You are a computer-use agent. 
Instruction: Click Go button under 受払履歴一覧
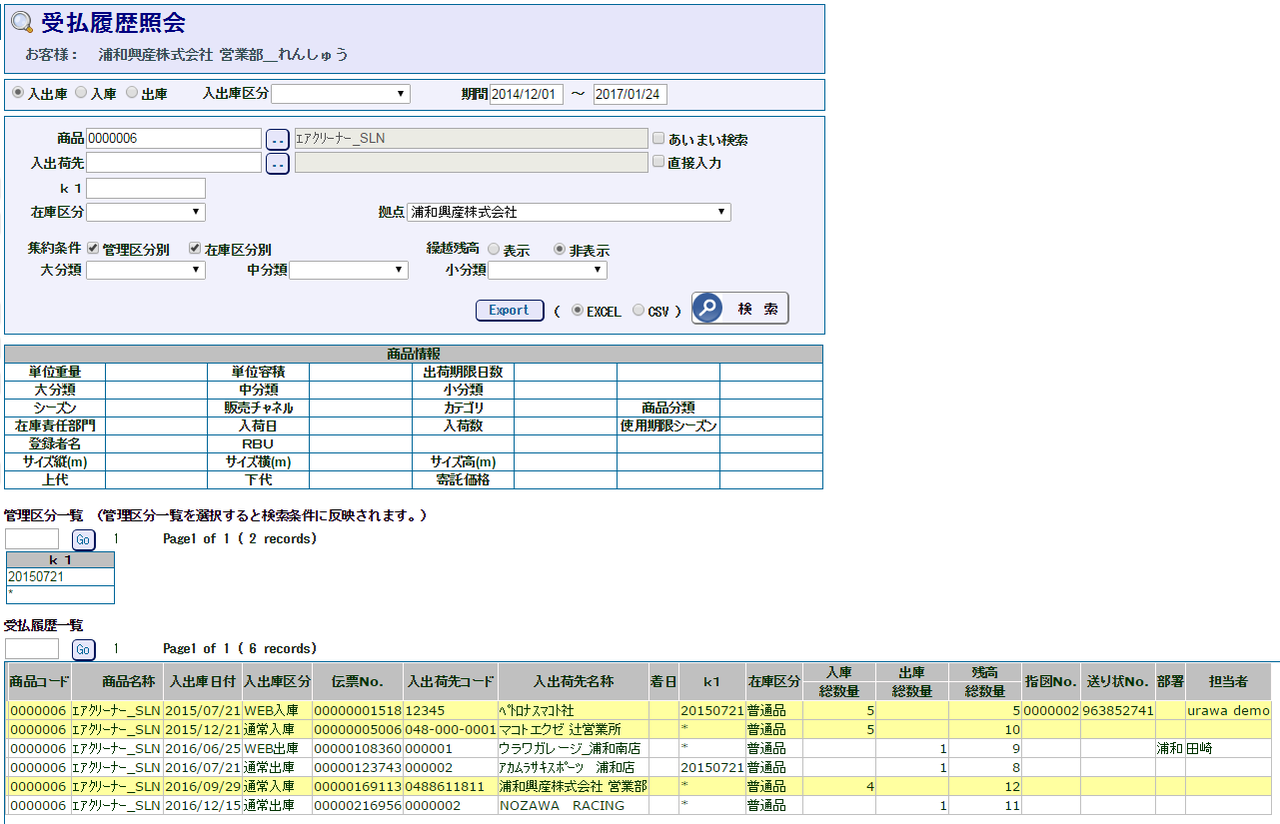[83, 650]
